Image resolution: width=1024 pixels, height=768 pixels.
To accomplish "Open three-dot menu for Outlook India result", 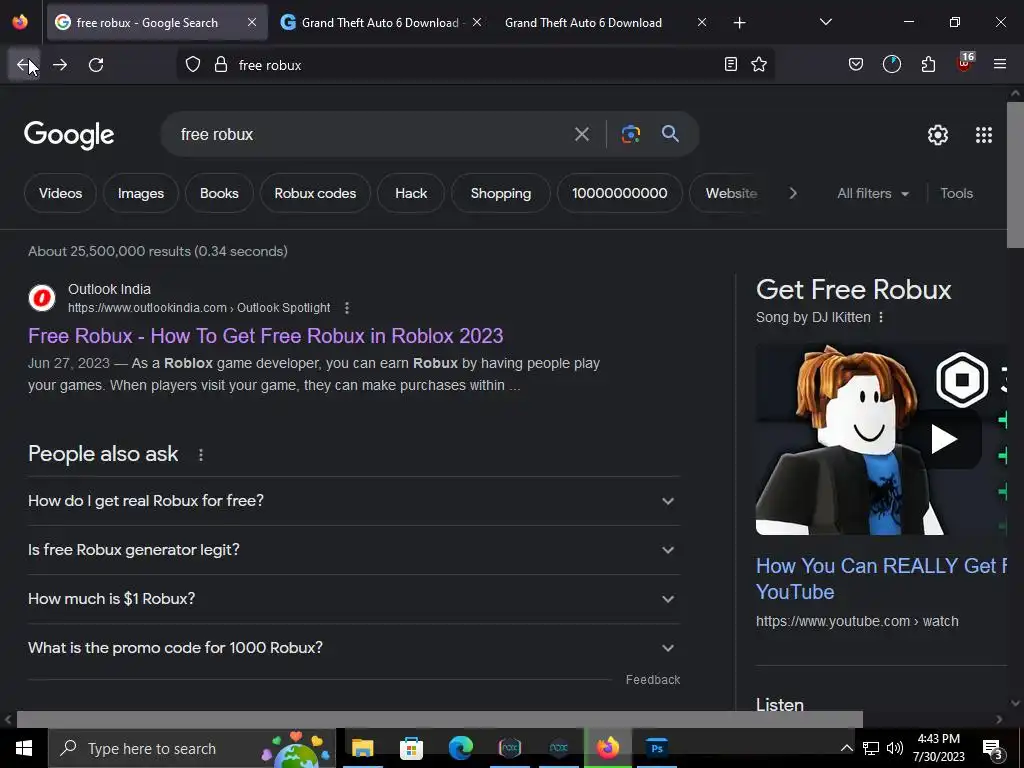I will coord(347,308).
